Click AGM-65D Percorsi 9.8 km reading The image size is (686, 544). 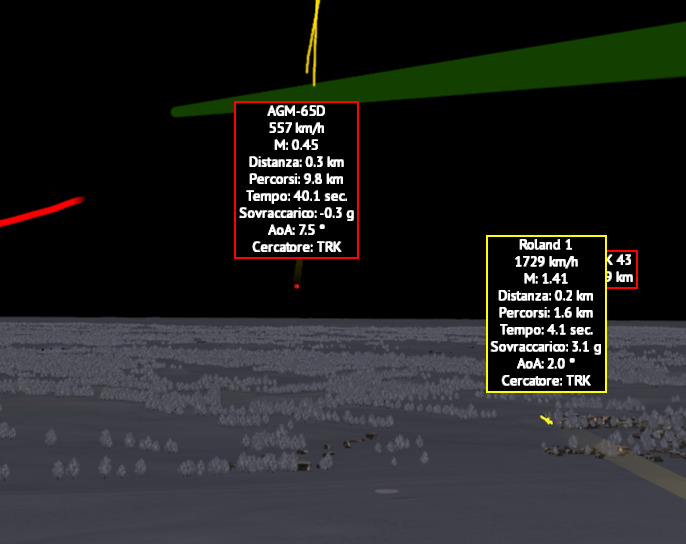pyautogui.click(x=296, y=179)
